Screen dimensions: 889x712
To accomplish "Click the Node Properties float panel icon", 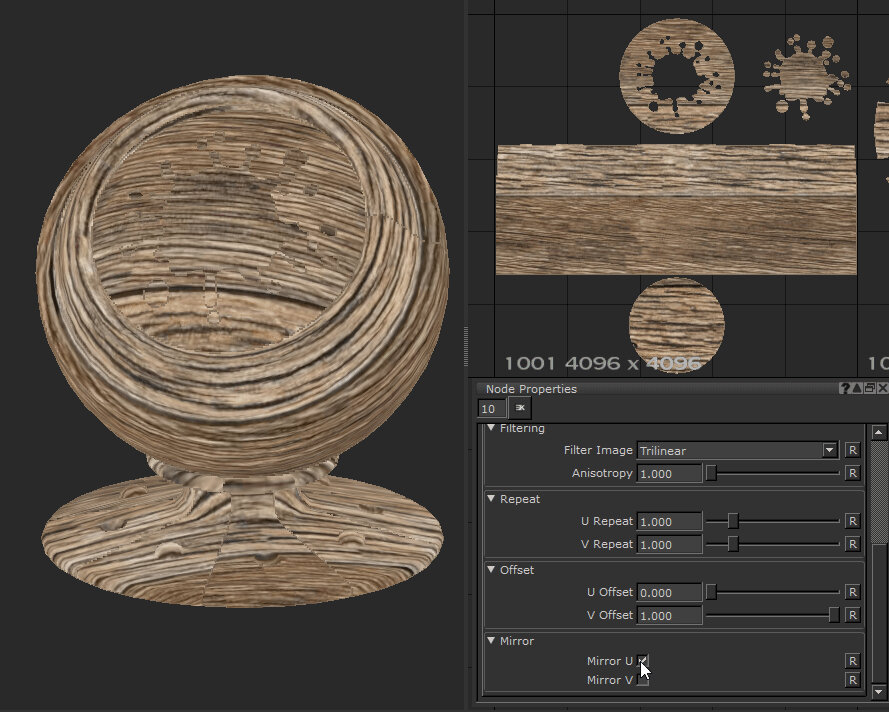I will 870,389.
